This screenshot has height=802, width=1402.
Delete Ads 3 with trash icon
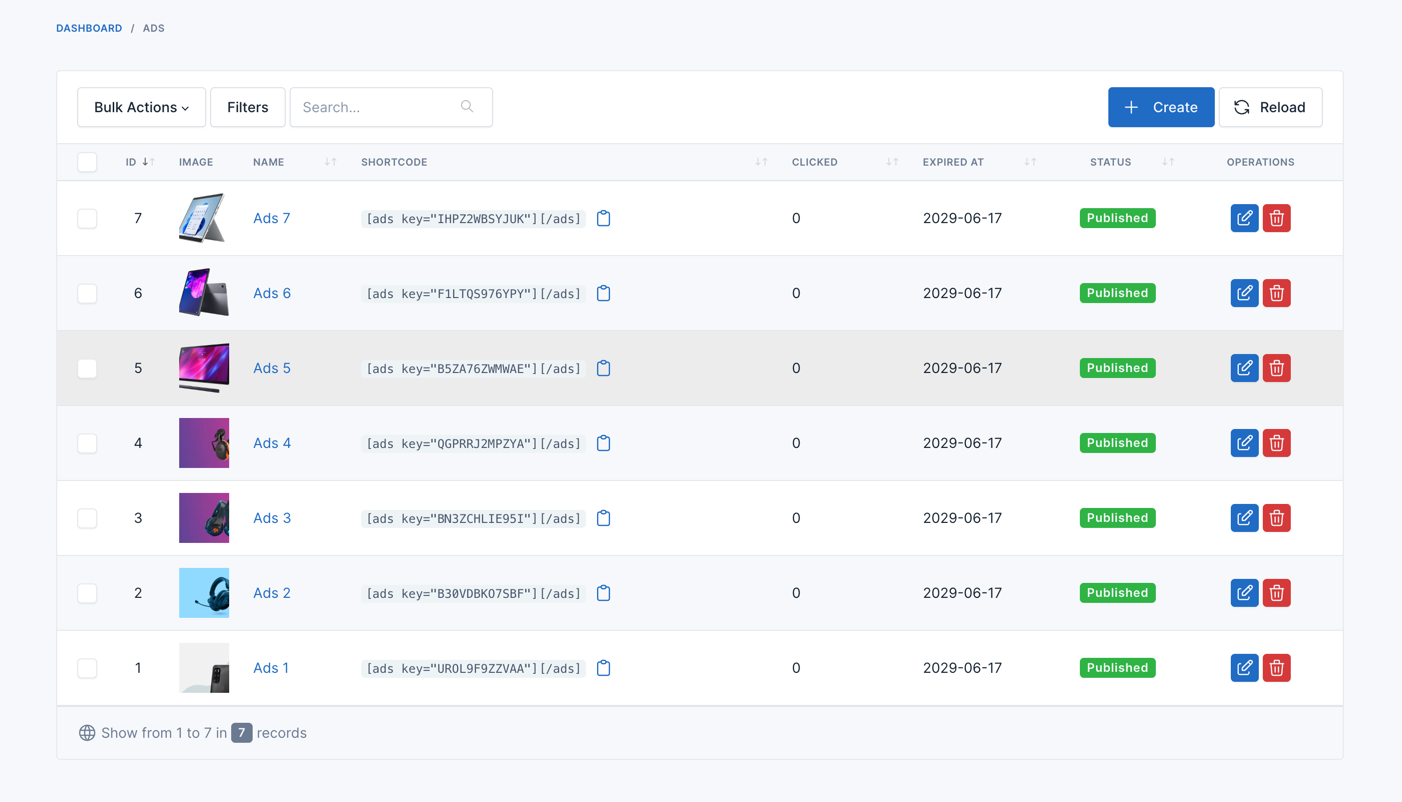click(x=1276, y=518)
